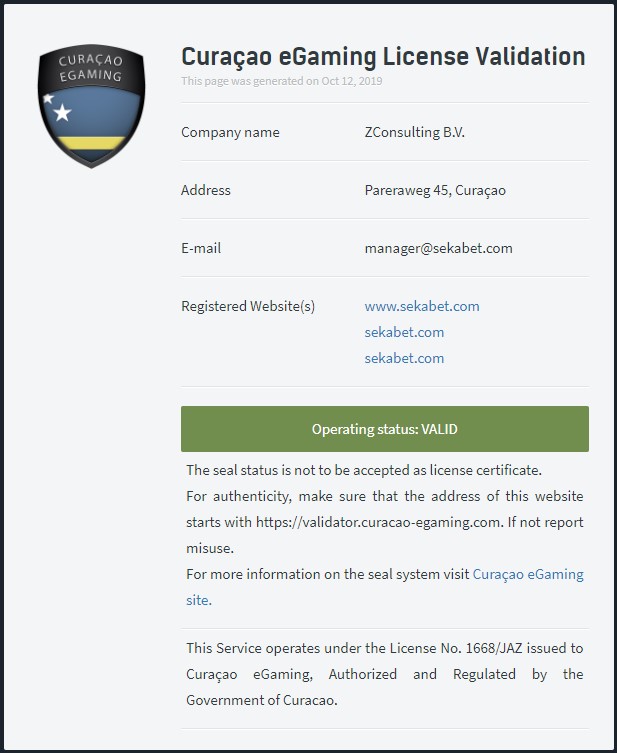
Task: Open the middle sekabet.com website link
Action: pyautogui.click(x=404, y=332)
